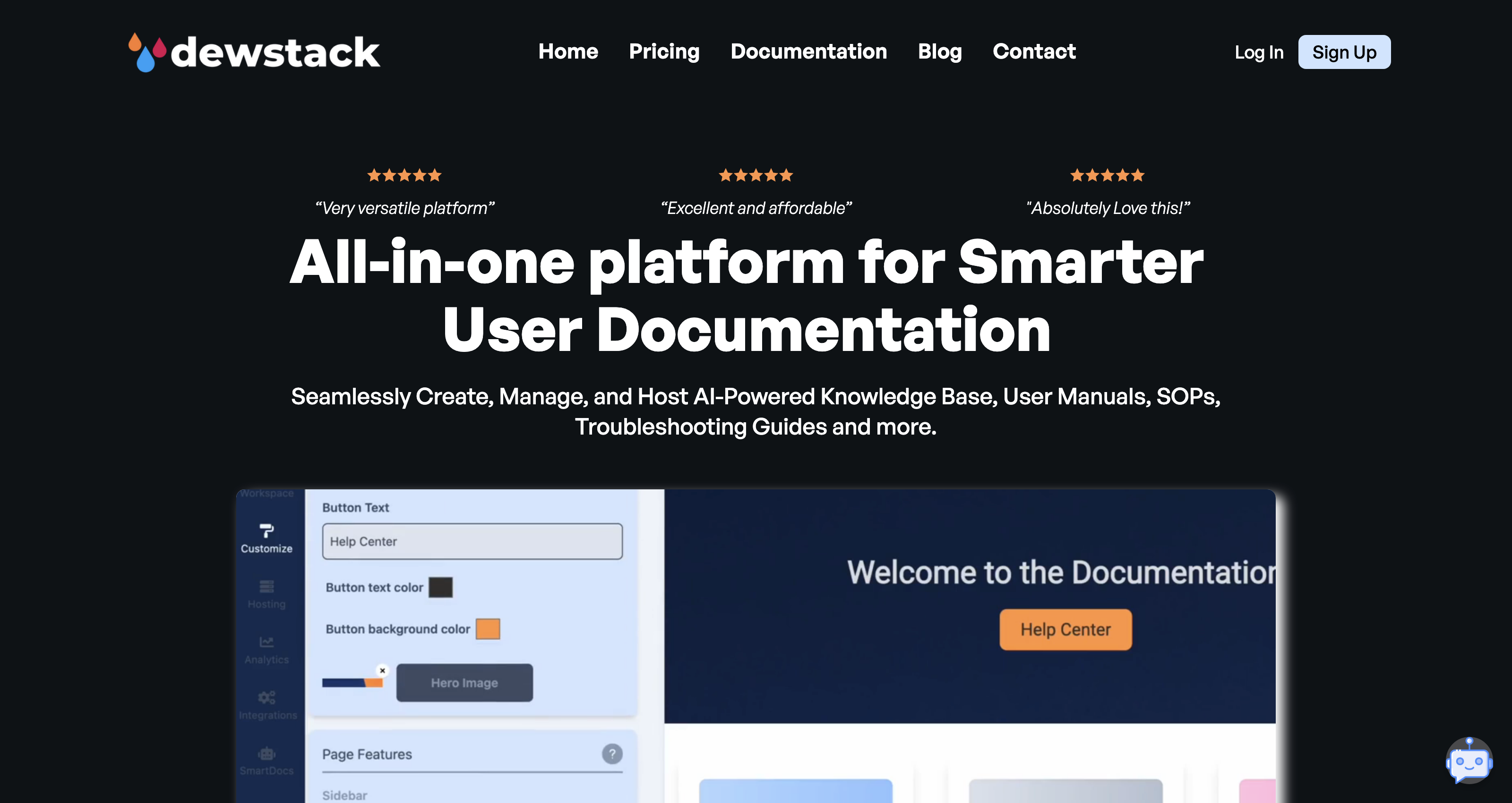This screenshot has width=1512, height=803.
Task: Click the Workspace label in the sidebar
Action: (266, 493)
